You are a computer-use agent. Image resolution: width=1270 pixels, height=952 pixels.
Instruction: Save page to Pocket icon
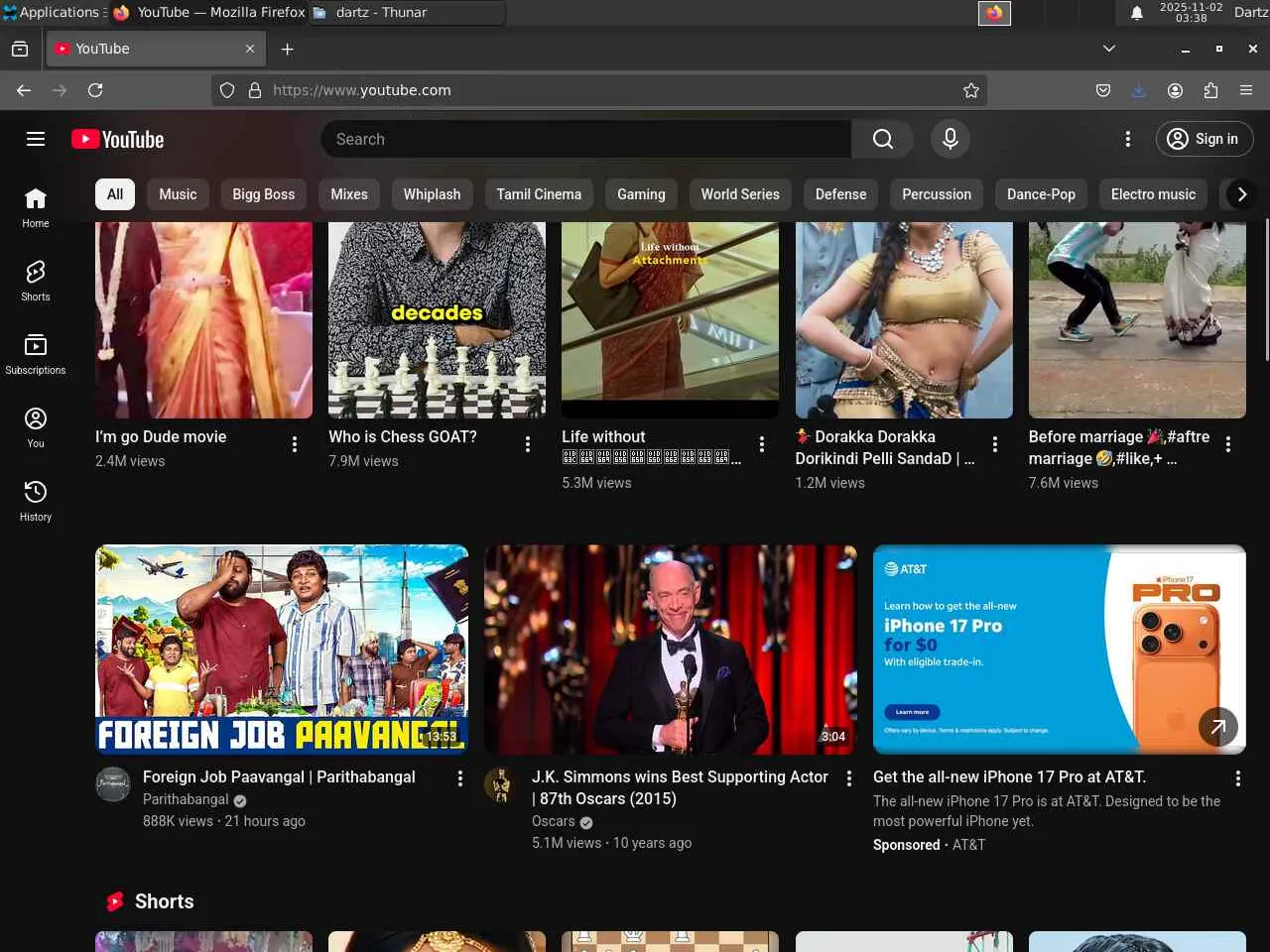coord(1102,90)
